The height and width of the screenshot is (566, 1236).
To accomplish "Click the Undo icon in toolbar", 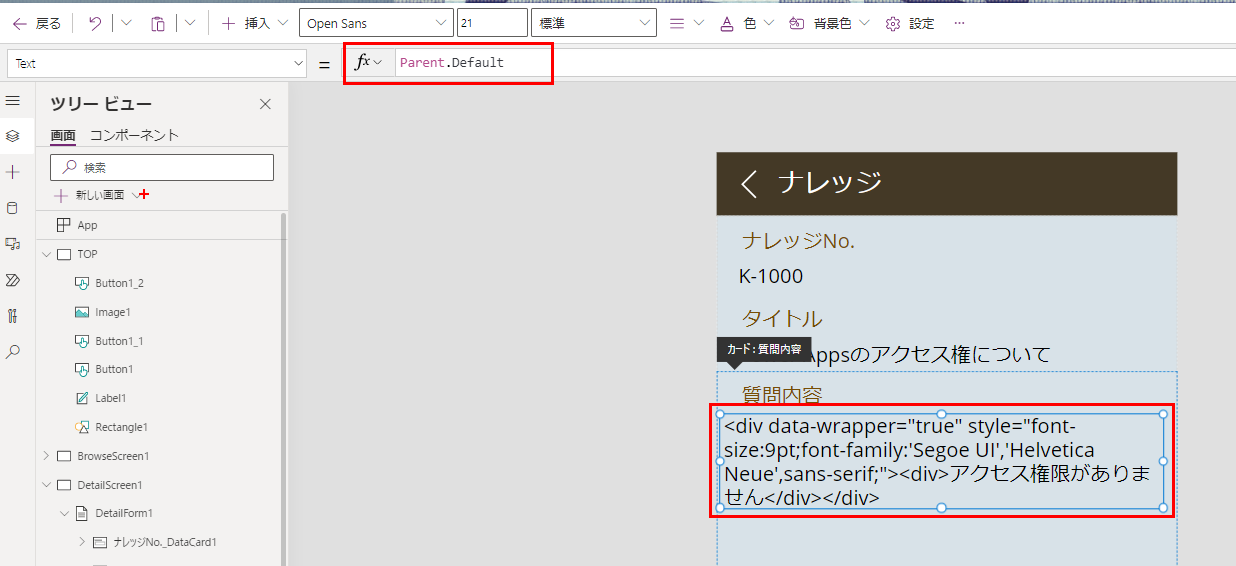I will click(x=95, y=23).
